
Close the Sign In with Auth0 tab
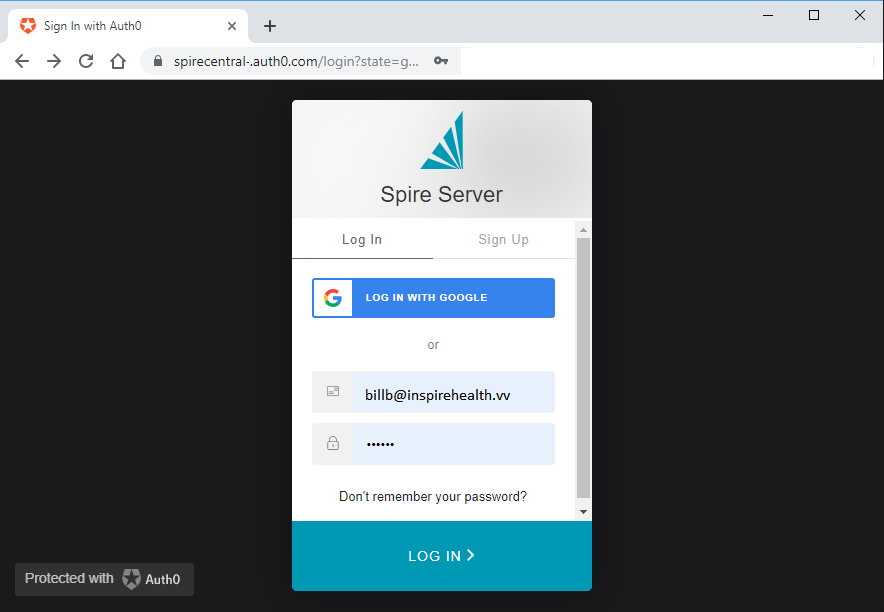pyautogui.click(x=232, y=26)
